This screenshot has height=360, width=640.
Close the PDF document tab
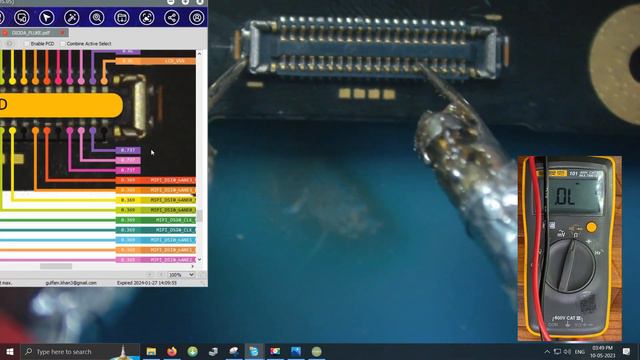[x=62, y=33]
